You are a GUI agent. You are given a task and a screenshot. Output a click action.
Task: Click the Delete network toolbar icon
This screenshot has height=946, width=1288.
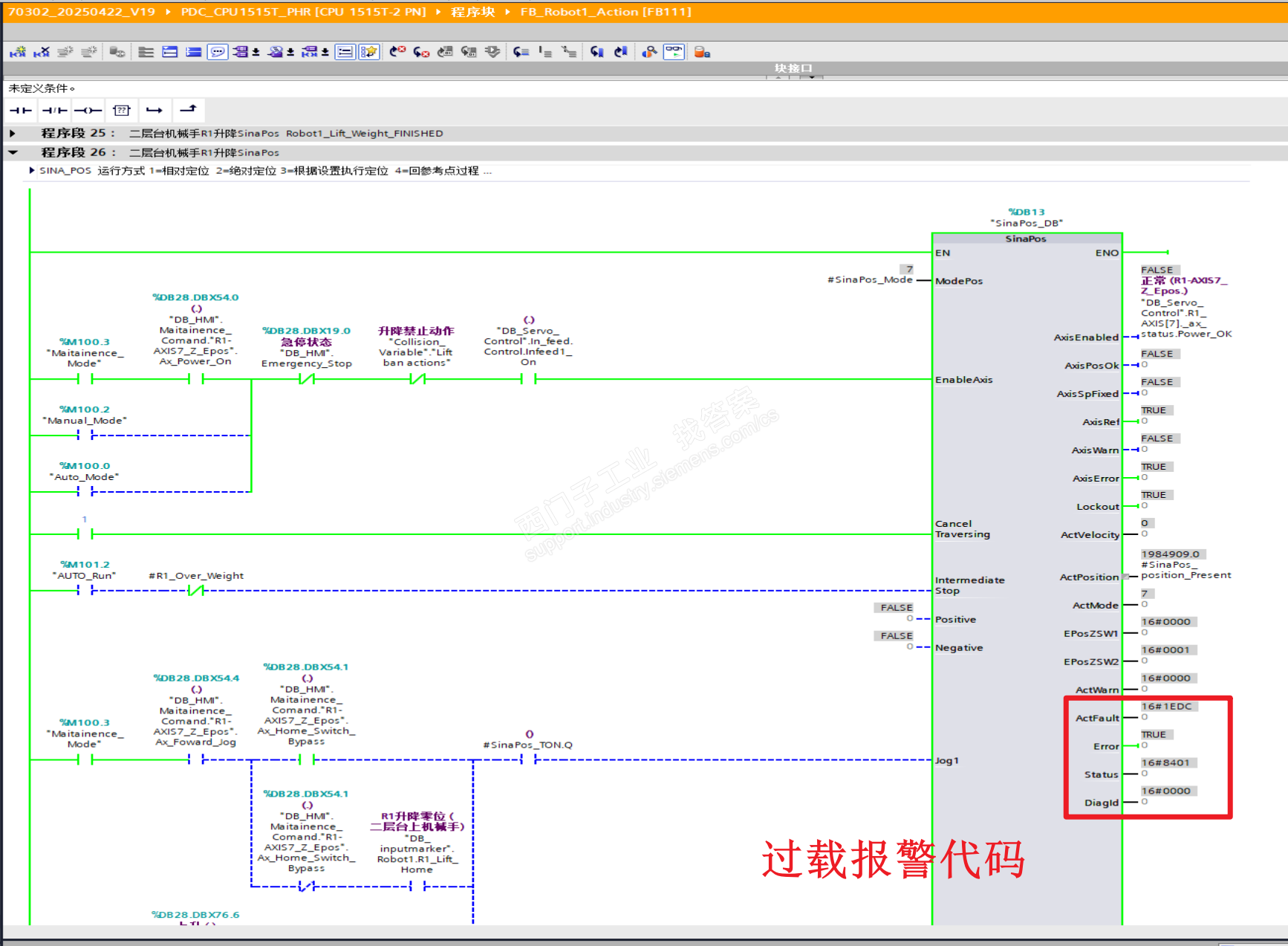point(42,52)
